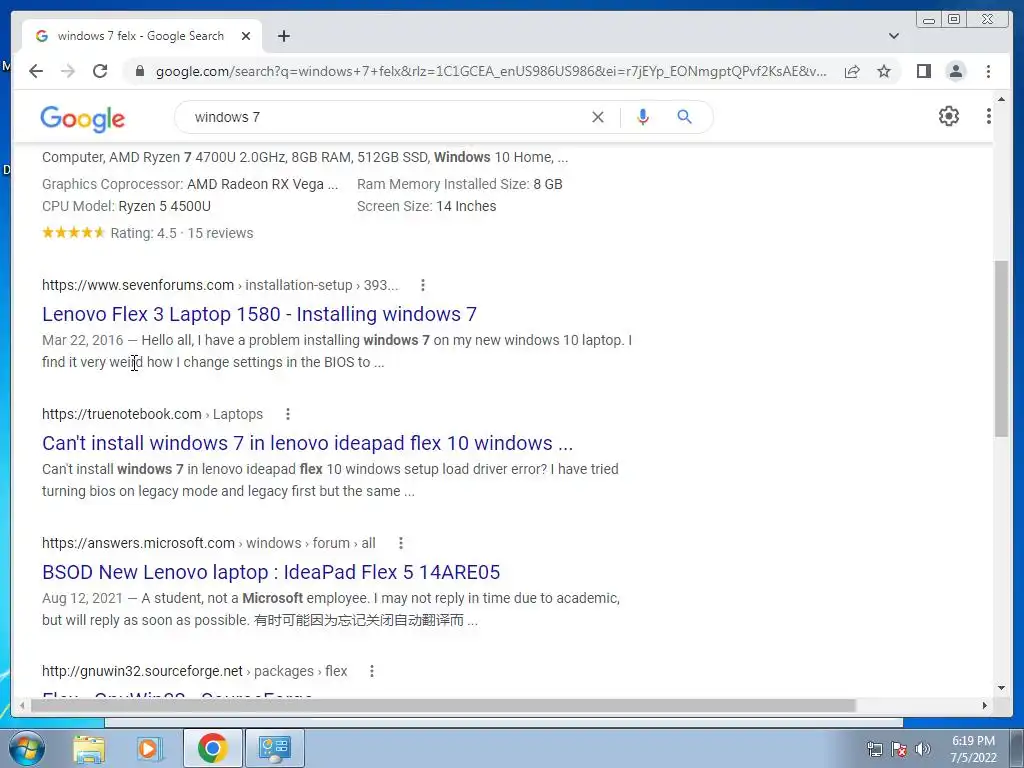Submit search with magnifier icon
1024x768 pixels.
pyautogui.click(x=684, y=117)
